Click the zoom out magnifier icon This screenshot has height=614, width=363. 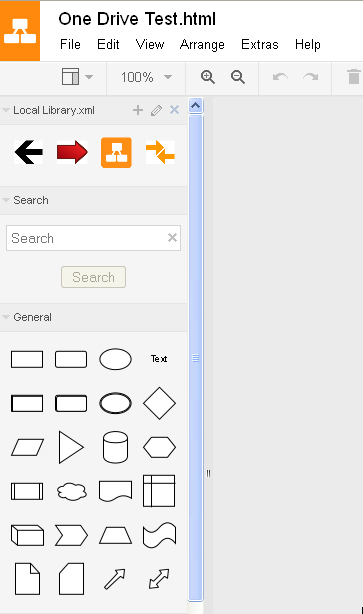tap(238, 77)
